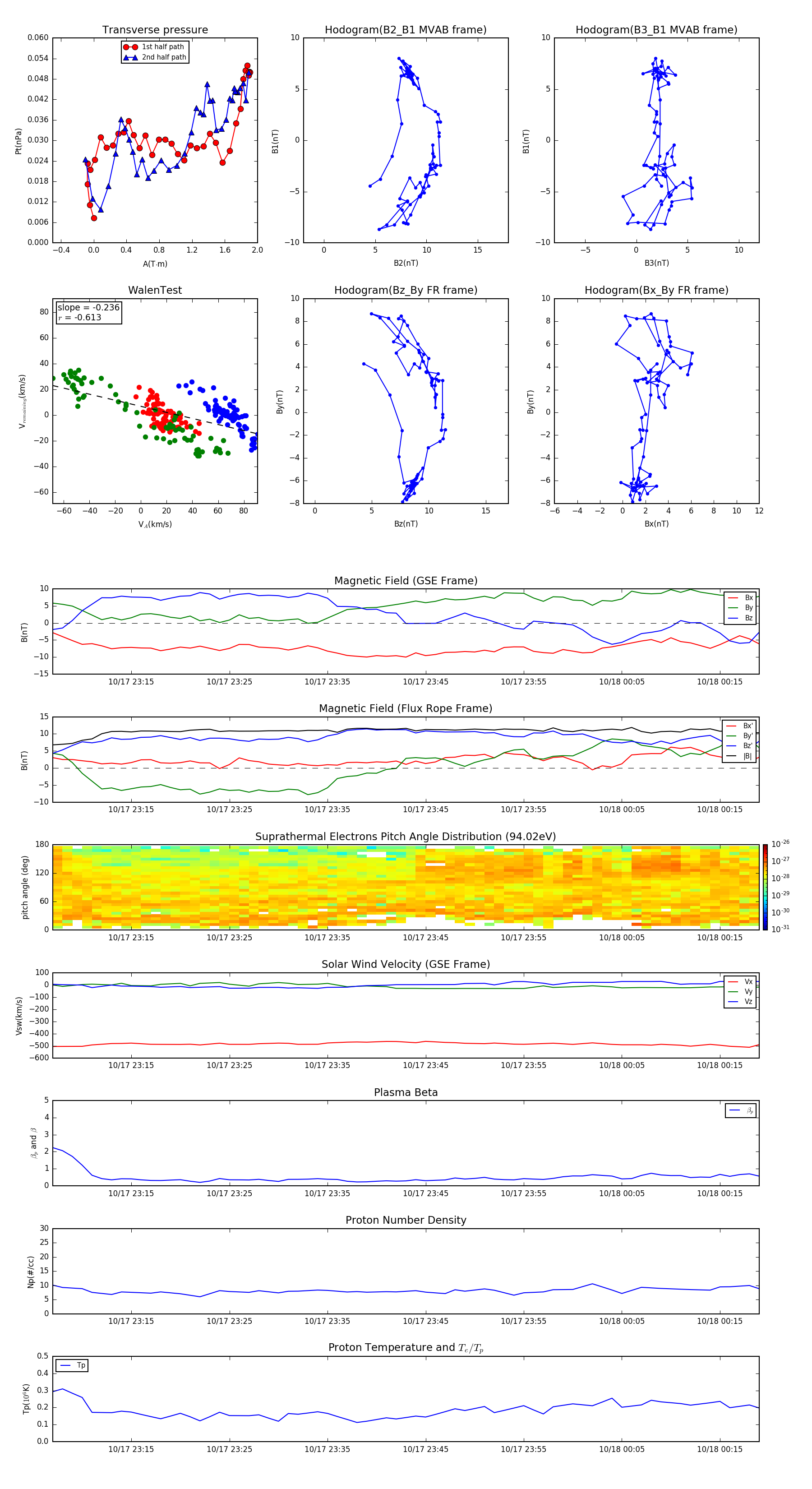
Task: Select the "Bz(nT)" x-axis label
Action: [406, 524]
